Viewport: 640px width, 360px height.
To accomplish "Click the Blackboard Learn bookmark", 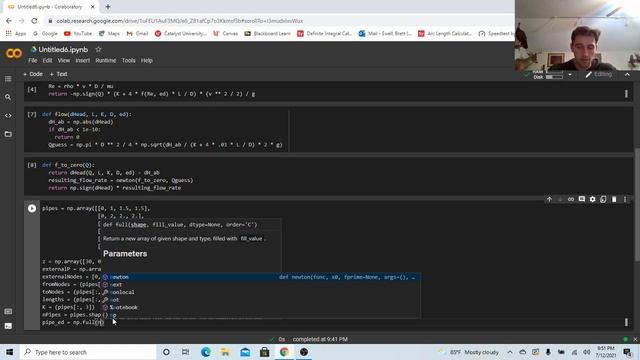I will (x=267, y=33).
